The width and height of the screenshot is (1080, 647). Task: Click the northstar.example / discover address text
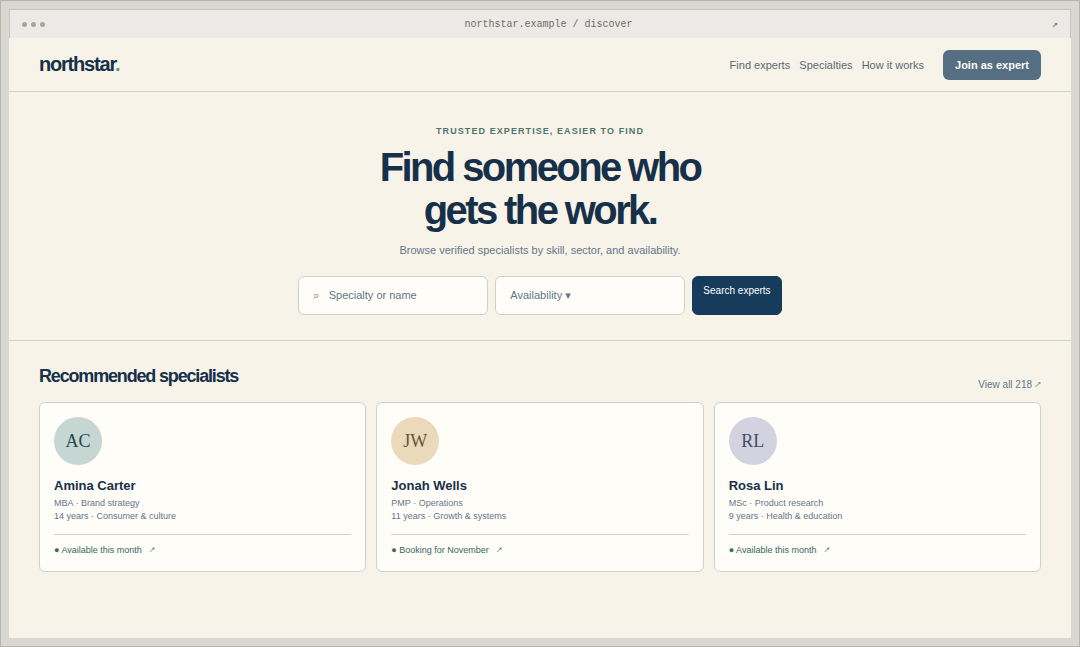point(548,23)
